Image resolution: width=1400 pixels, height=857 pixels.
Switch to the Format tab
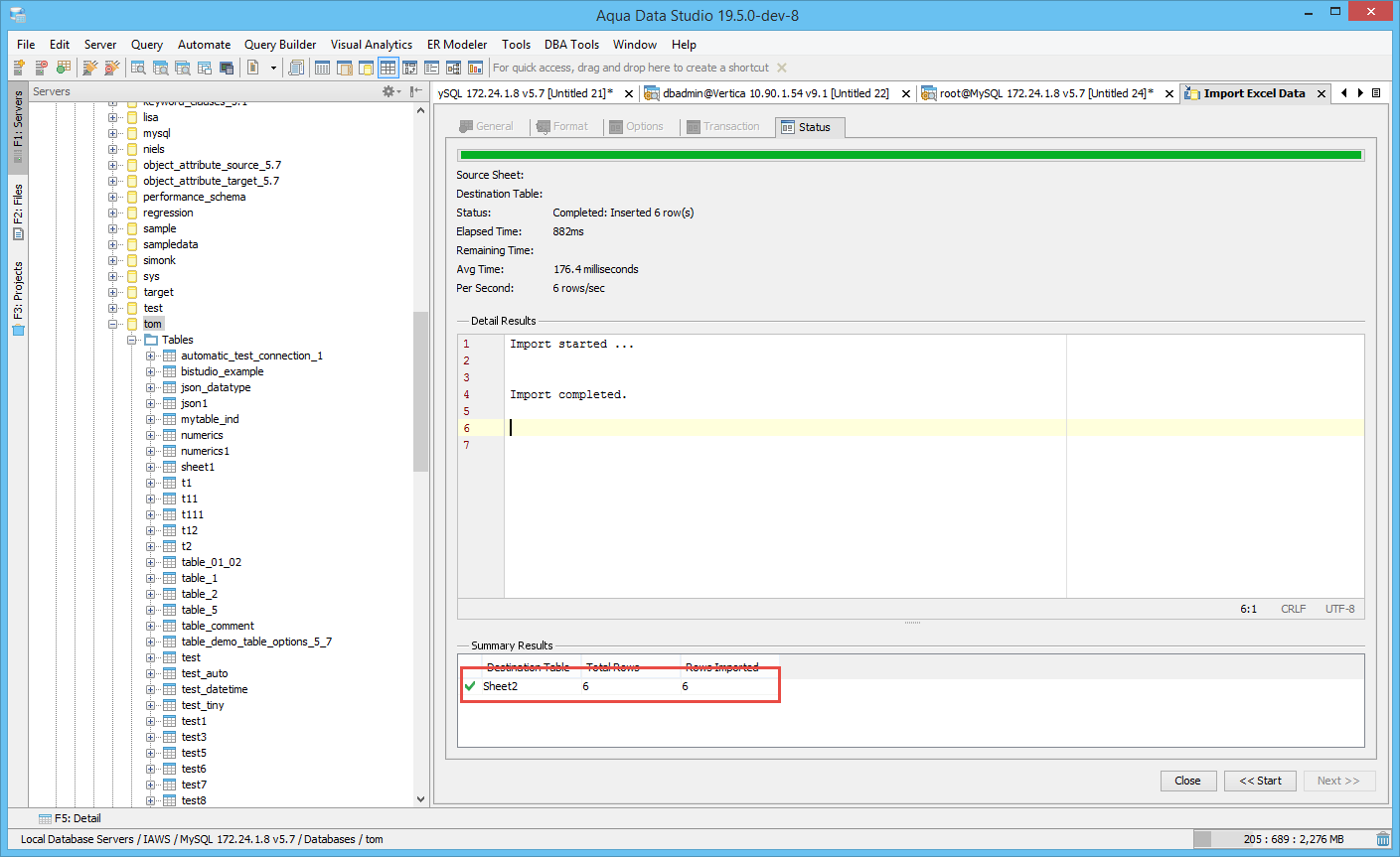(562, 126)
